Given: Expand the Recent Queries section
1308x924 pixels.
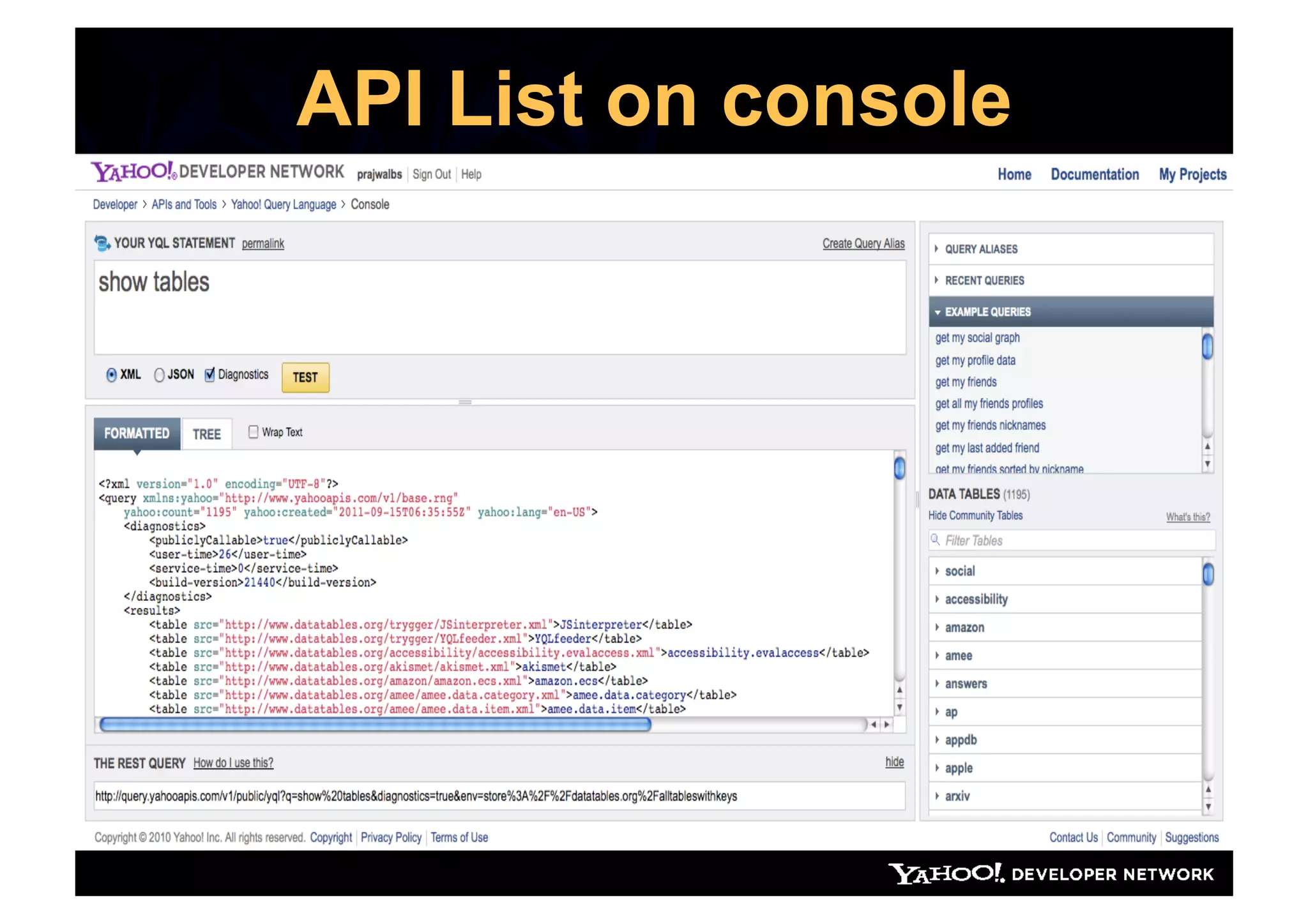Looking at the screenshot, I should (x=1071, y=280).
